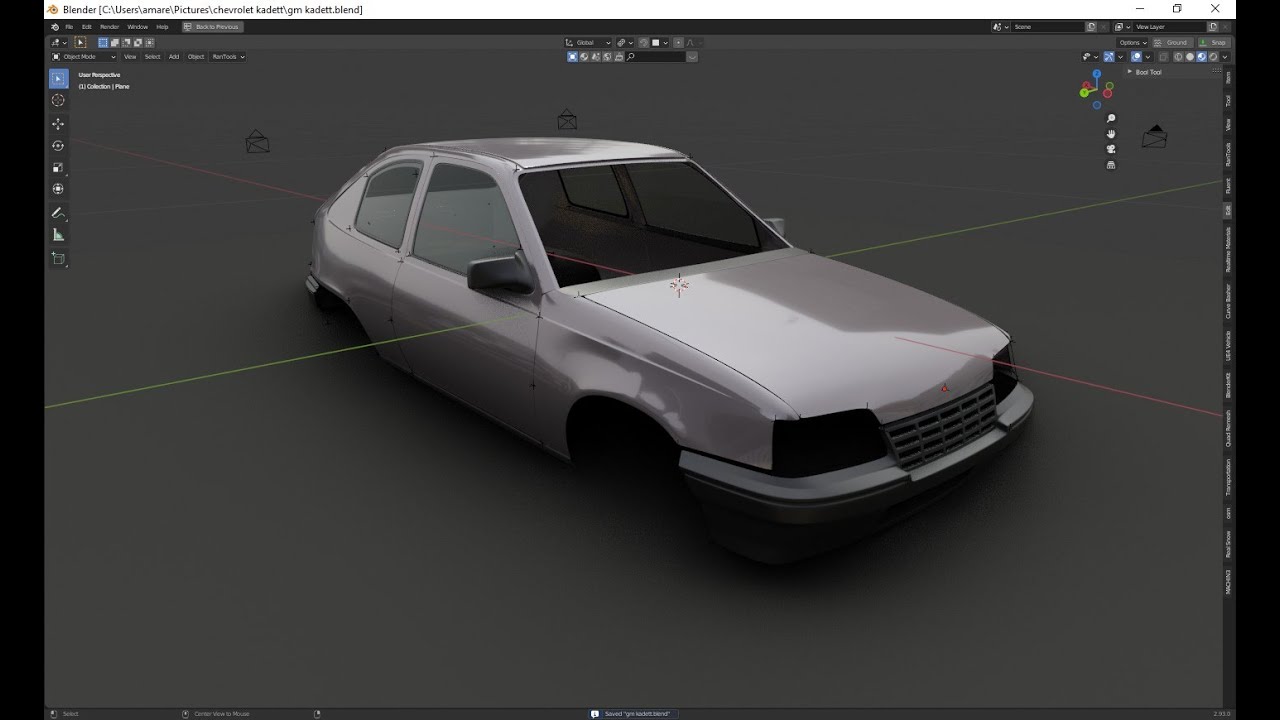Viewport: 1280px width, 720px height.
Task: Open the editor type dropdown
Action: 59,43
